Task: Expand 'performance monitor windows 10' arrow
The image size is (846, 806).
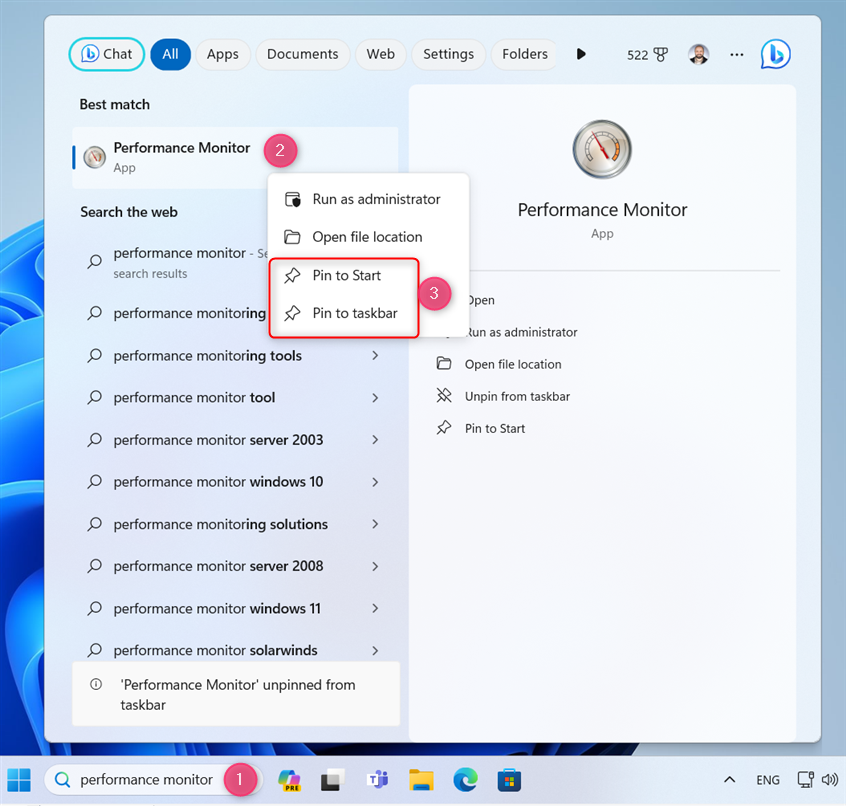Action: click(375, 482)
